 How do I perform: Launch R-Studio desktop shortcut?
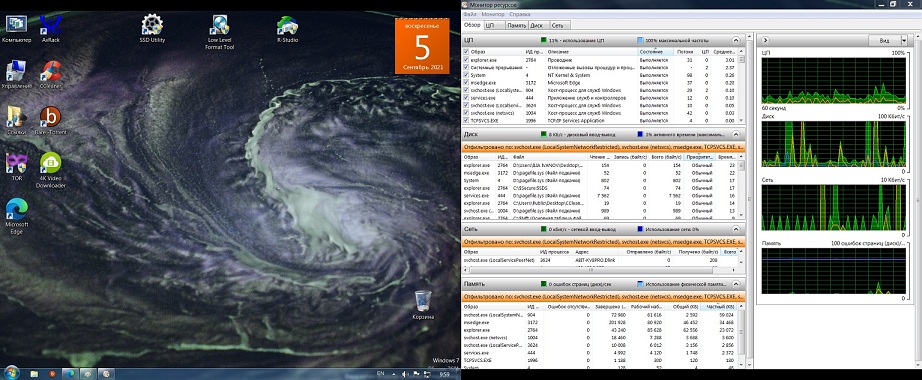(x=288, y=29)
